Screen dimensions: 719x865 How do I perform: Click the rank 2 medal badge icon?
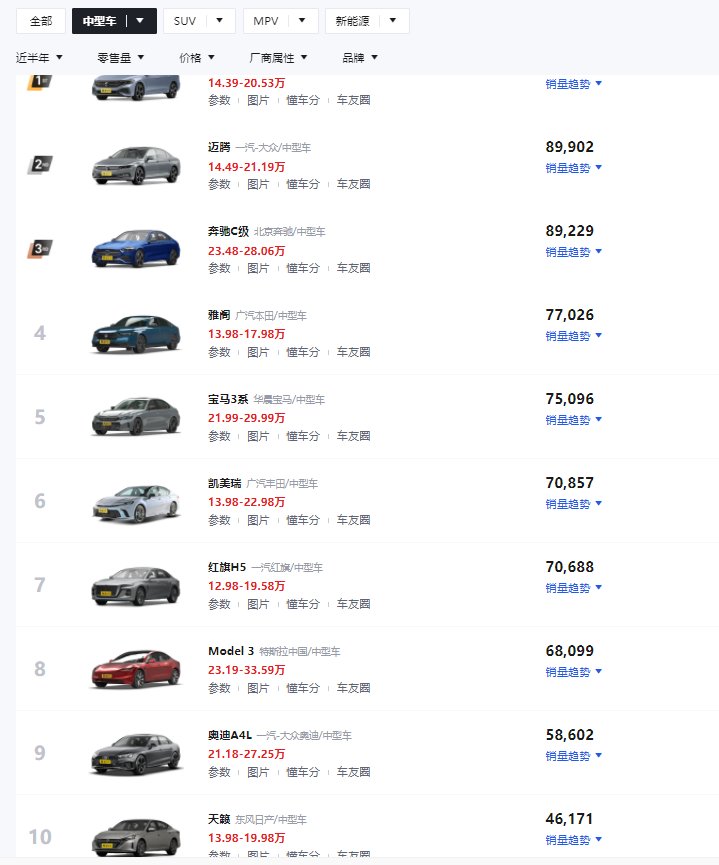coord(40,165)
